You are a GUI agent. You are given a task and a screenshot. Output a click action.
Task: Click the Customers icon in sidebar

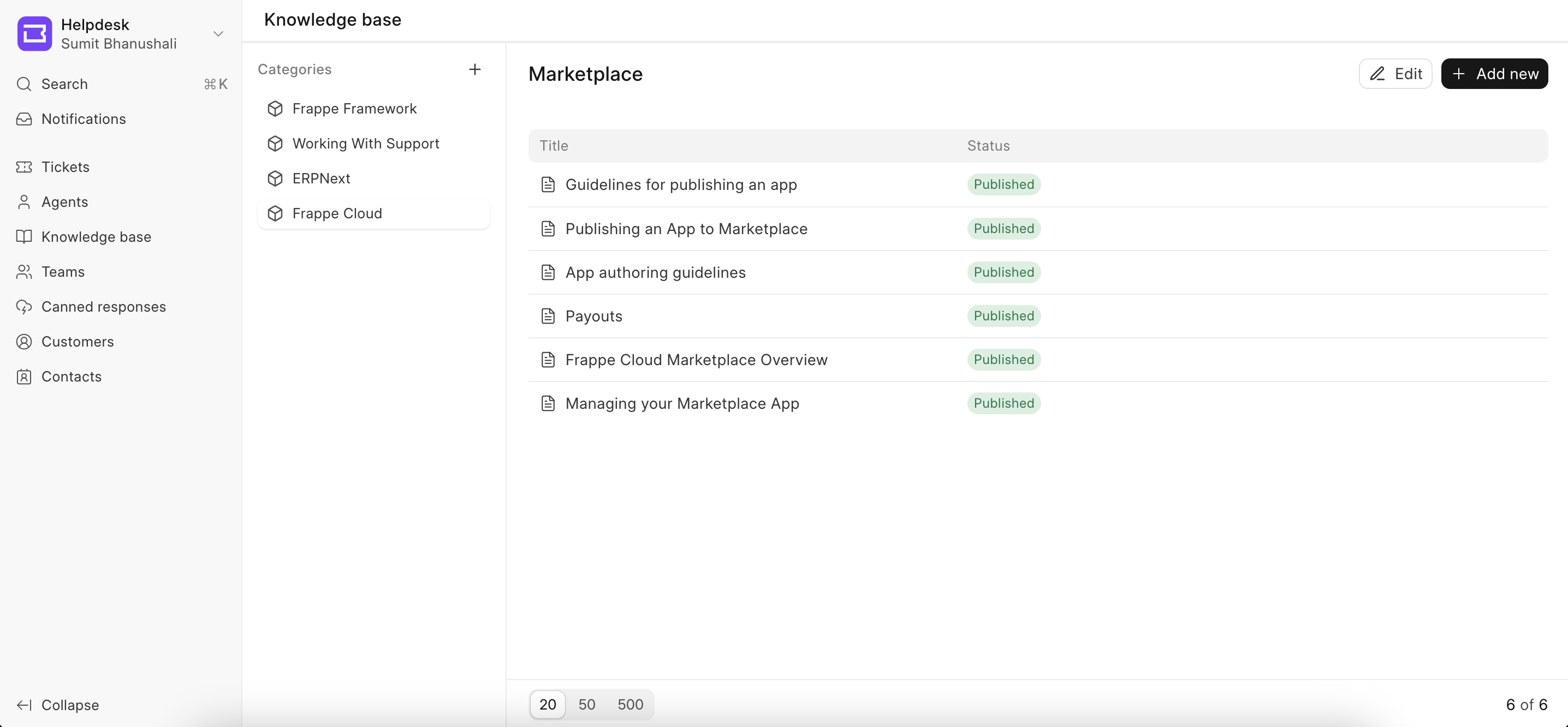(23, 341)
